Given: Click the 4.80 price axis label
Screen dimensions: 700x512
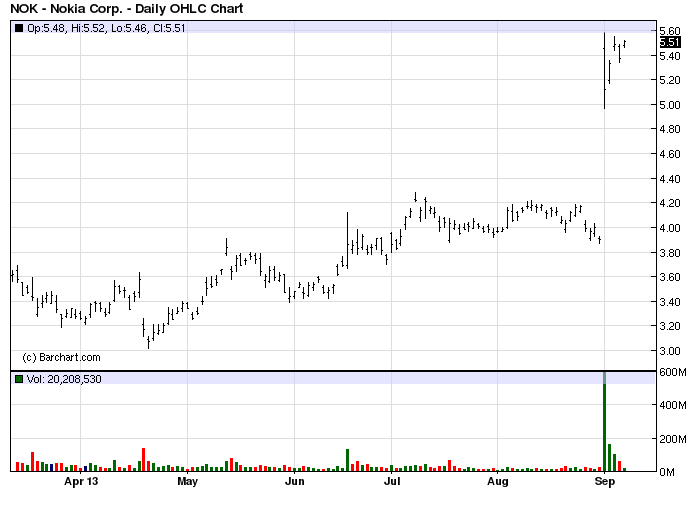Looking at the screenshot, I should (x=670, y=129).
